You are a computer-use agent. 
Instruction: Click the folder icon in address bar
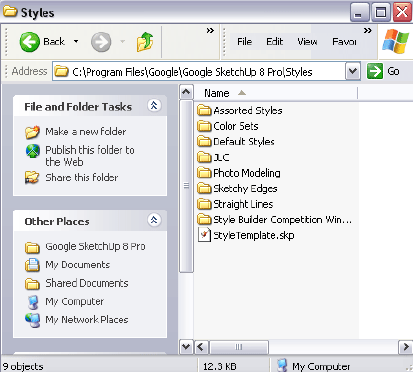[x=62, y=71]
